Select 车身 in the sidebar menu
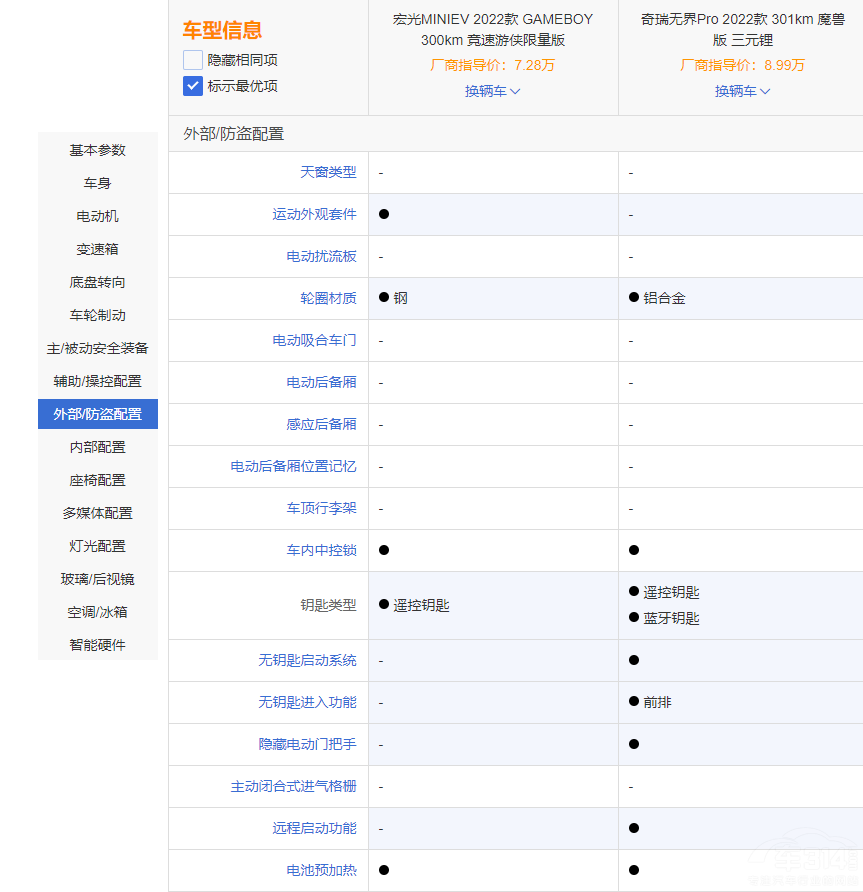Viewport: 863px width, 892px height. [x=98, y=183]
